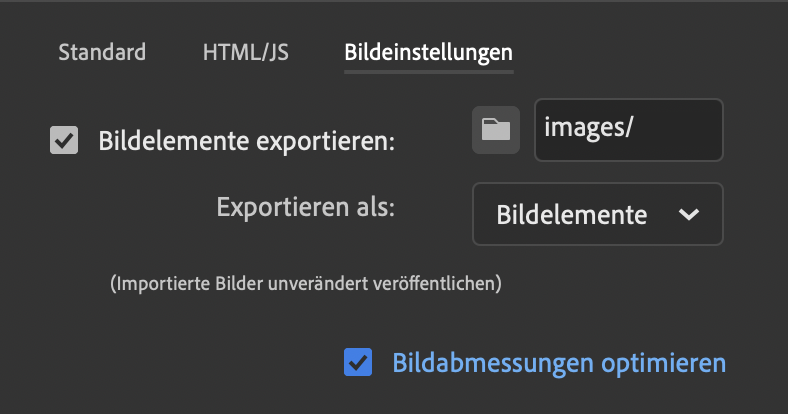Viewport: 788px width, 414px height.
Task: Click into the images/ path field
Action: point(628,130)
